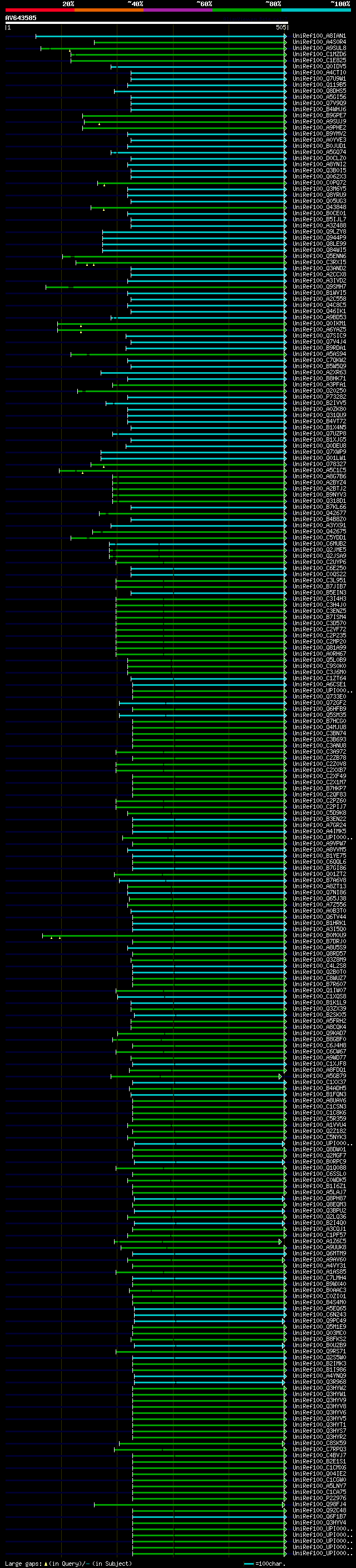Open the UniRef100_Q01DV5 entry
The height and width of the screenshot is (1568, 356).
point(319,66)
